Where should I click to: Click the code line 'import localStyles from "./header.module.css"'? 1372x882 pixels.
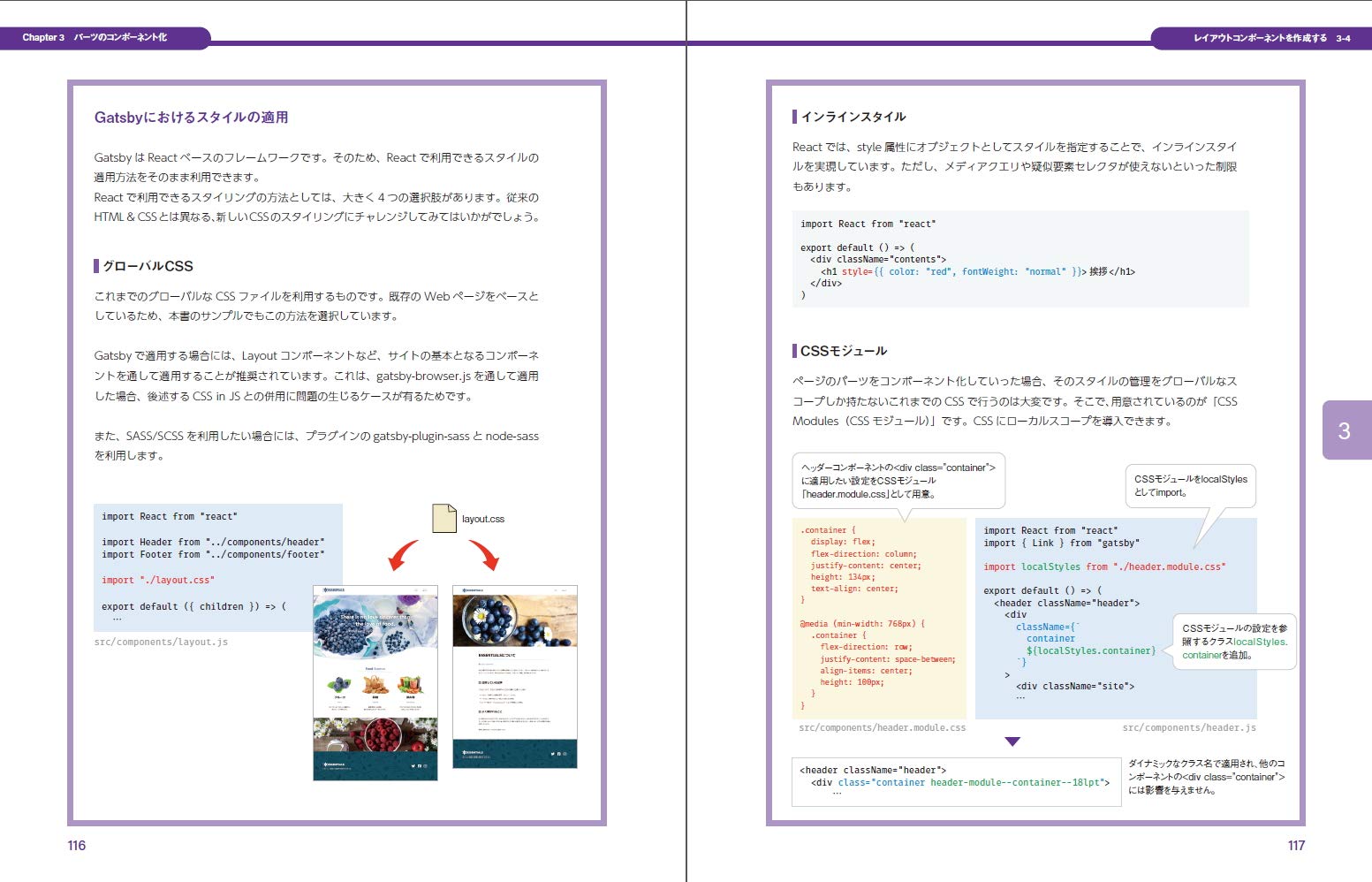[1104, 566]
